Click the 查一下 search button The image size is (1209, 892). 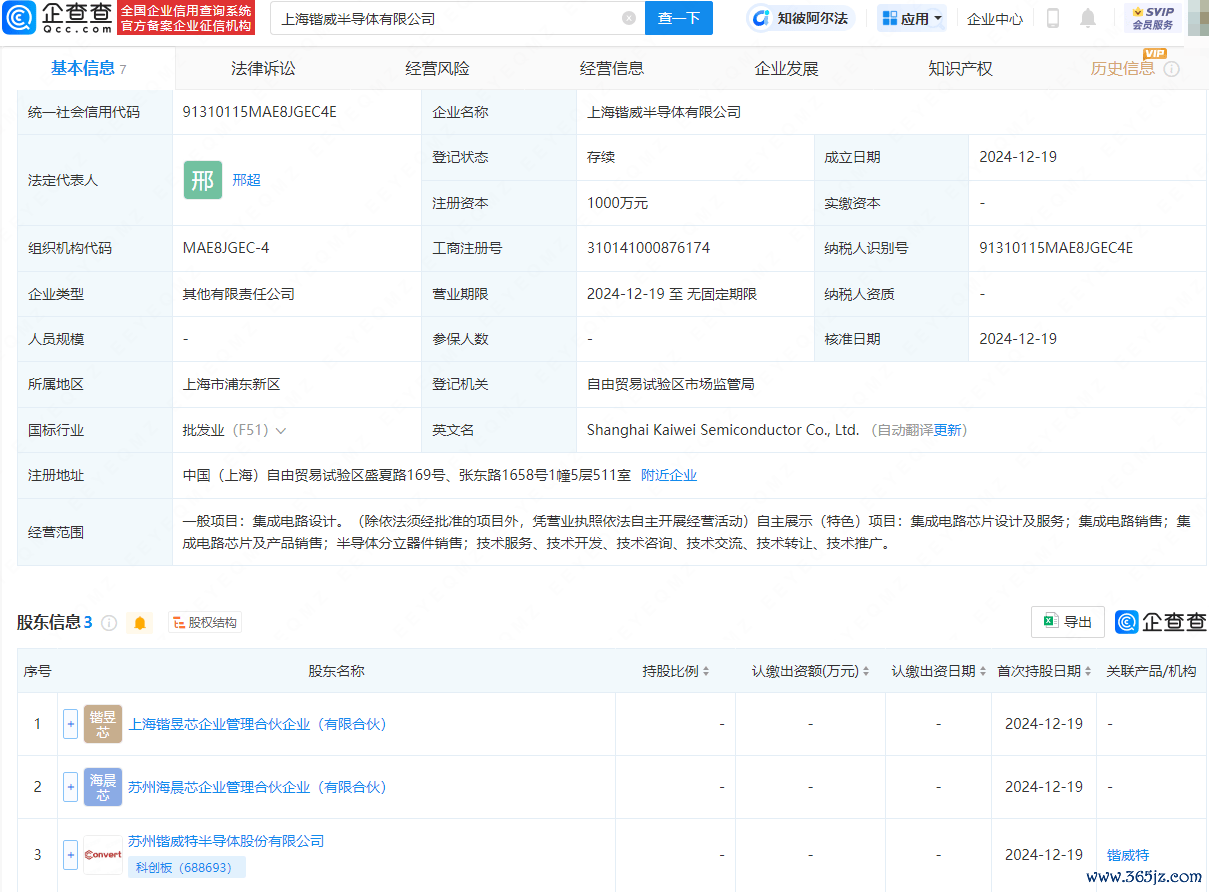point(679,18)
